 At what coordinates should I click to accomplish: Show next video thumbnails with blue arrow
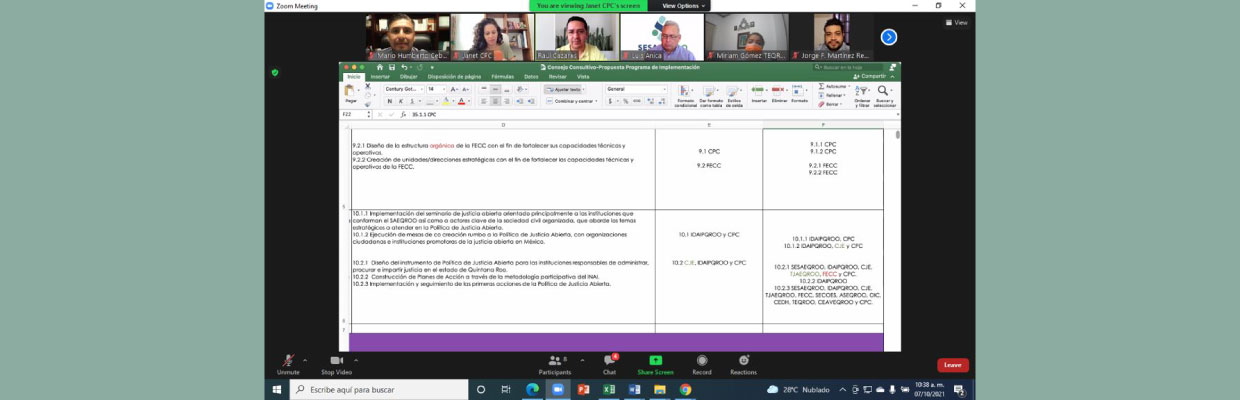point(888,37)
